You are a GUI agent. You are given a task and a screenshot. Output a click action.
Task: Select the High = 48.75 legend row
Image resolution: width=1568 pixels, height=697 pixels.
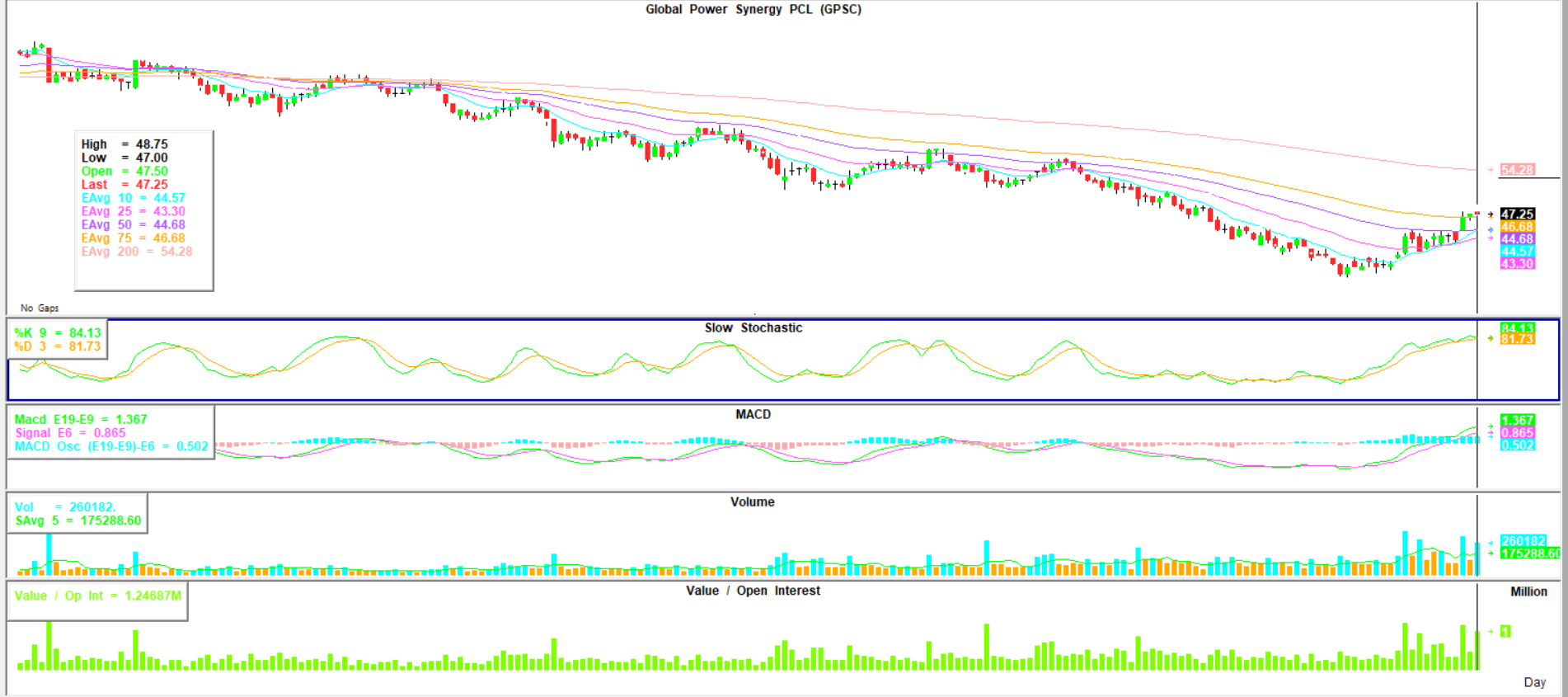[x=124, y=144]
